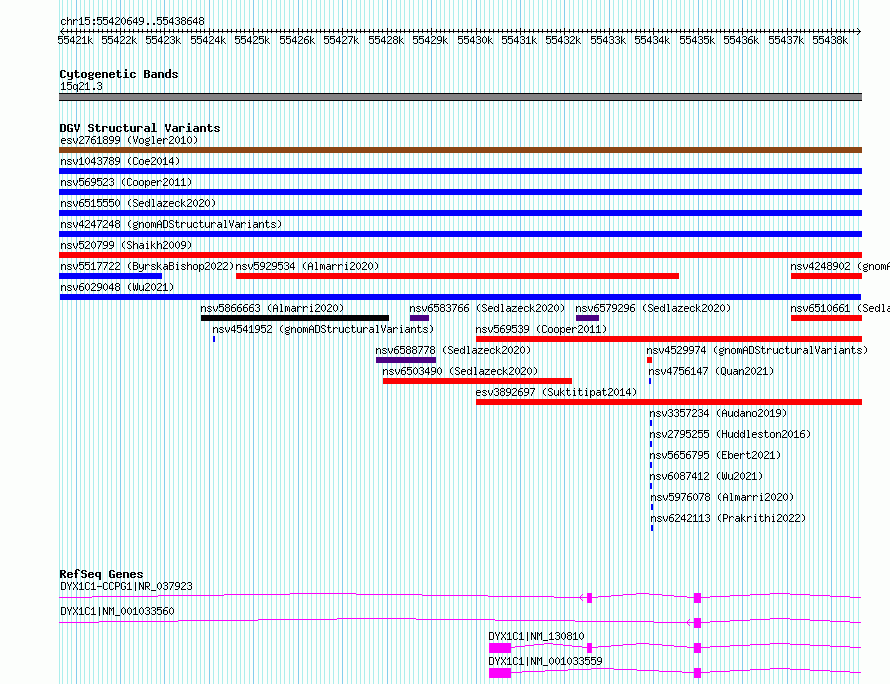The width and height of the screenshot is (890, 684).
Task: Click the chr15:55420649..55438648 coordinates label
Action: pos(132,22)
